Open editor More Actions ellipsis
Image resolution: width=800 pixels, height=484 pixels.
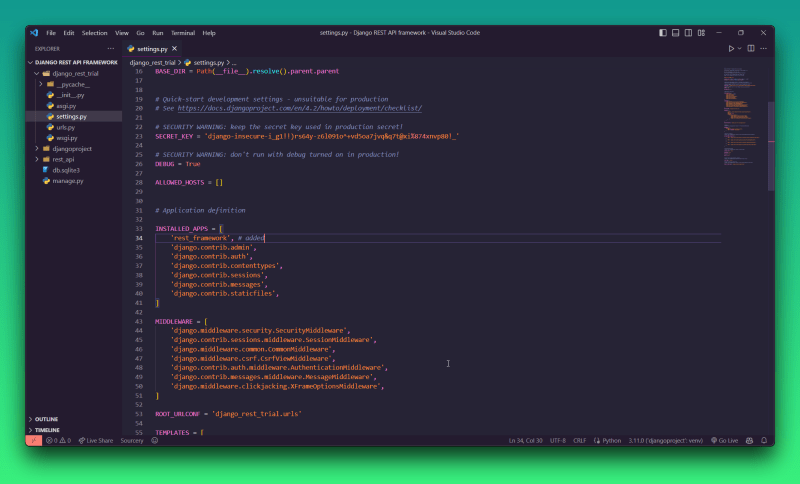tap(764, 48)
